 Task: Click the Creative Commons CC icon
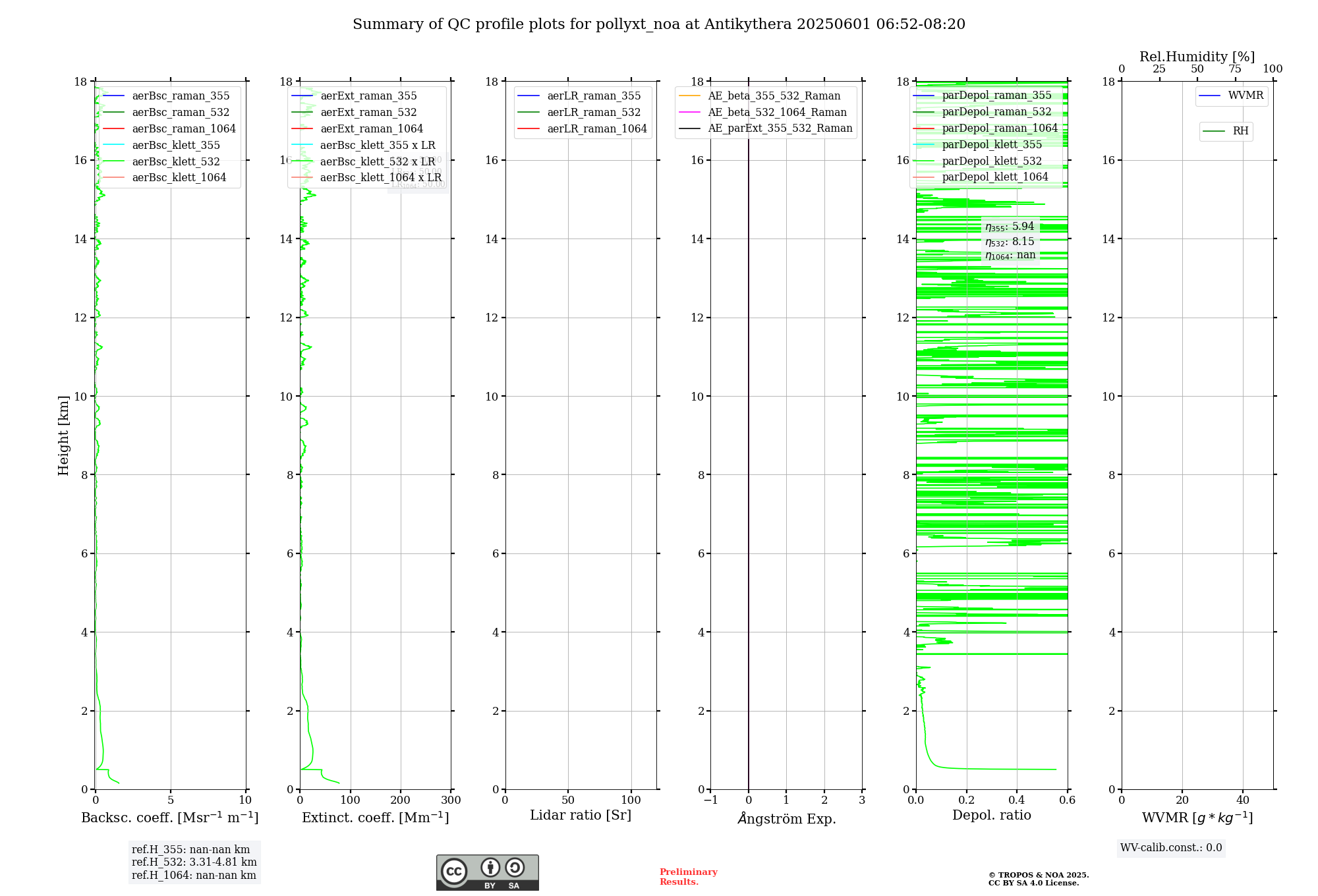(x=454, y=871)
